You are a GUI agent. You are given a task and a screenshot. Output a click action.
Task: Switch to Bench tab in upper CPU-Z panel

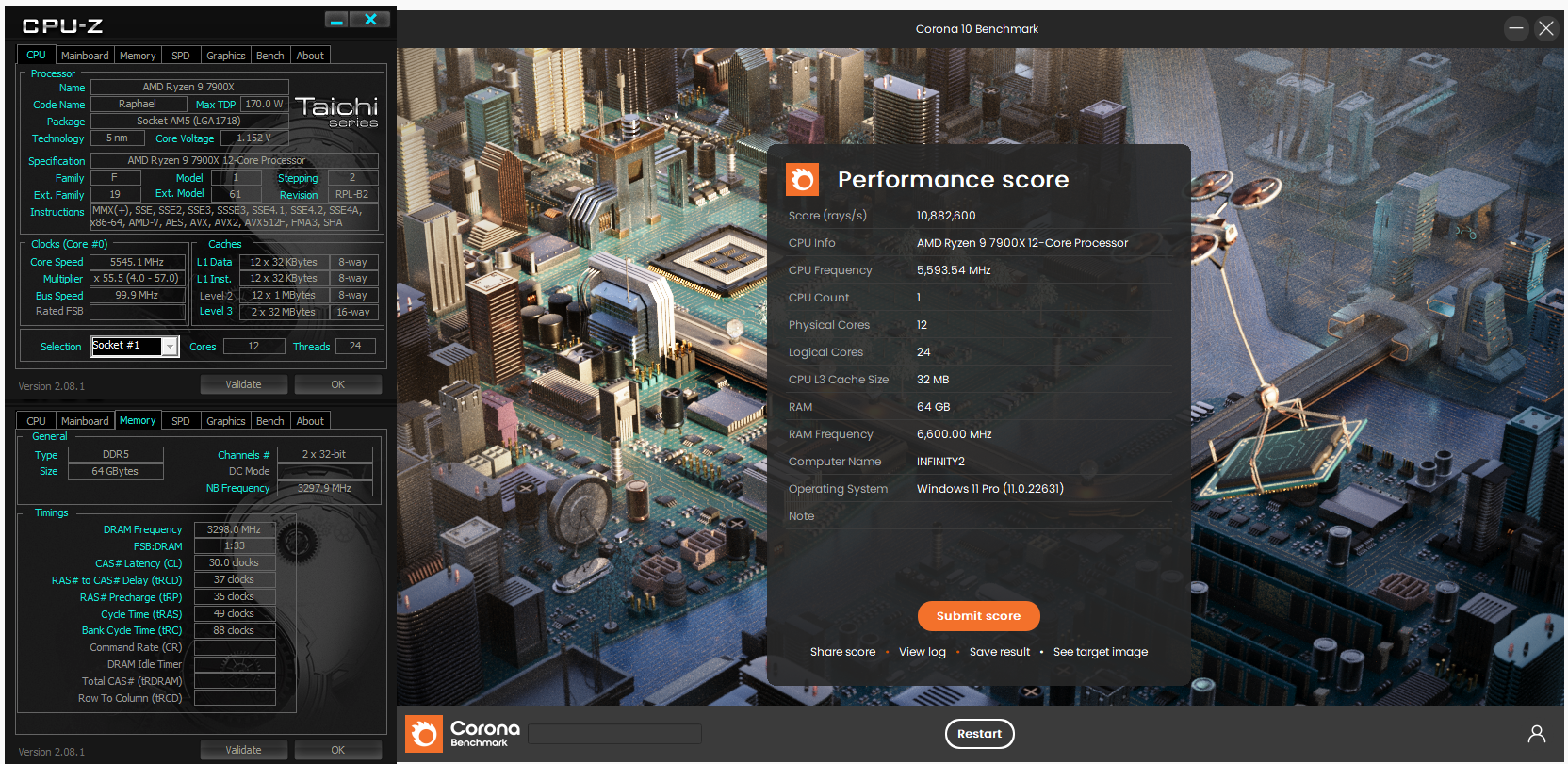(270, 56)
